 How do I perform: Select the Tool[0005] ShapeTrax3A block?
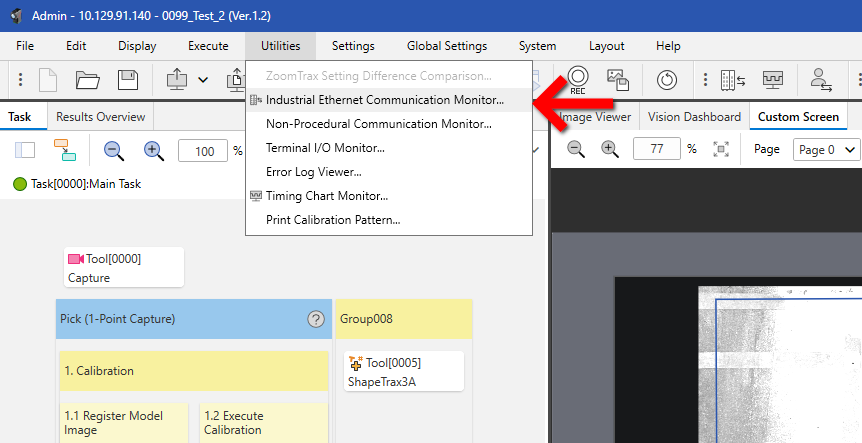pos(404,372)
